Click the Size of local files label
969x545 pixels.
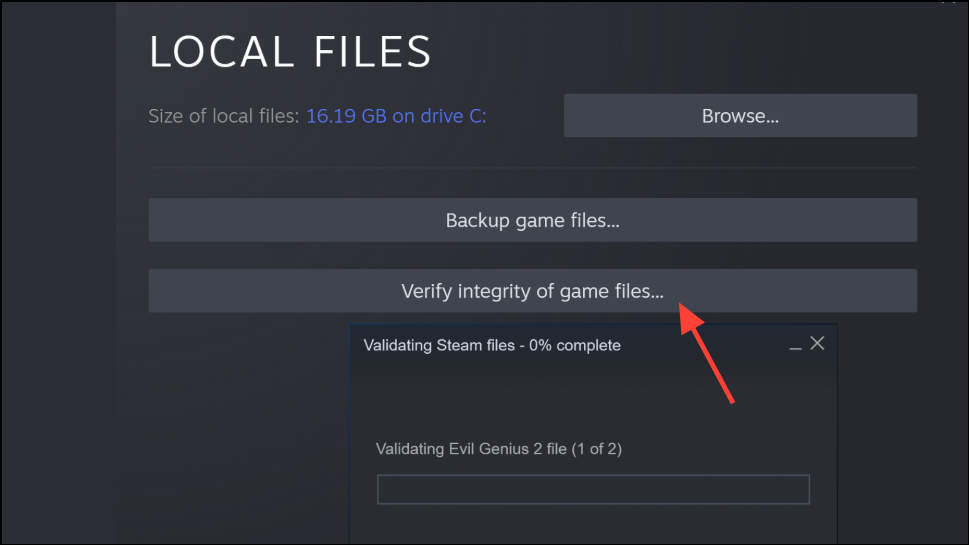coord(224,116)
